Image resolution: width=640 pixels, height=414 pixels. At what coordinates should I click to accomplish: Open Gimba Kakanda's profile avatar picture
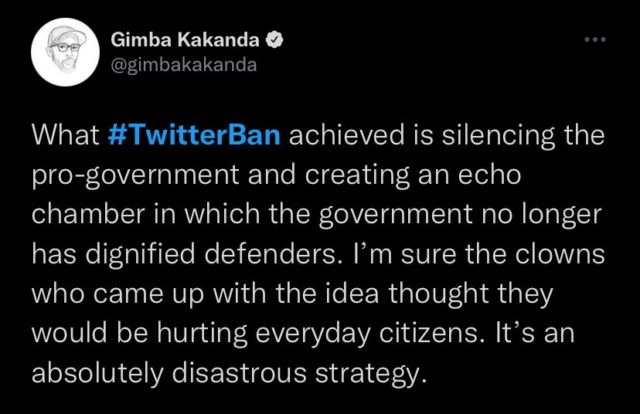(63, 52)
